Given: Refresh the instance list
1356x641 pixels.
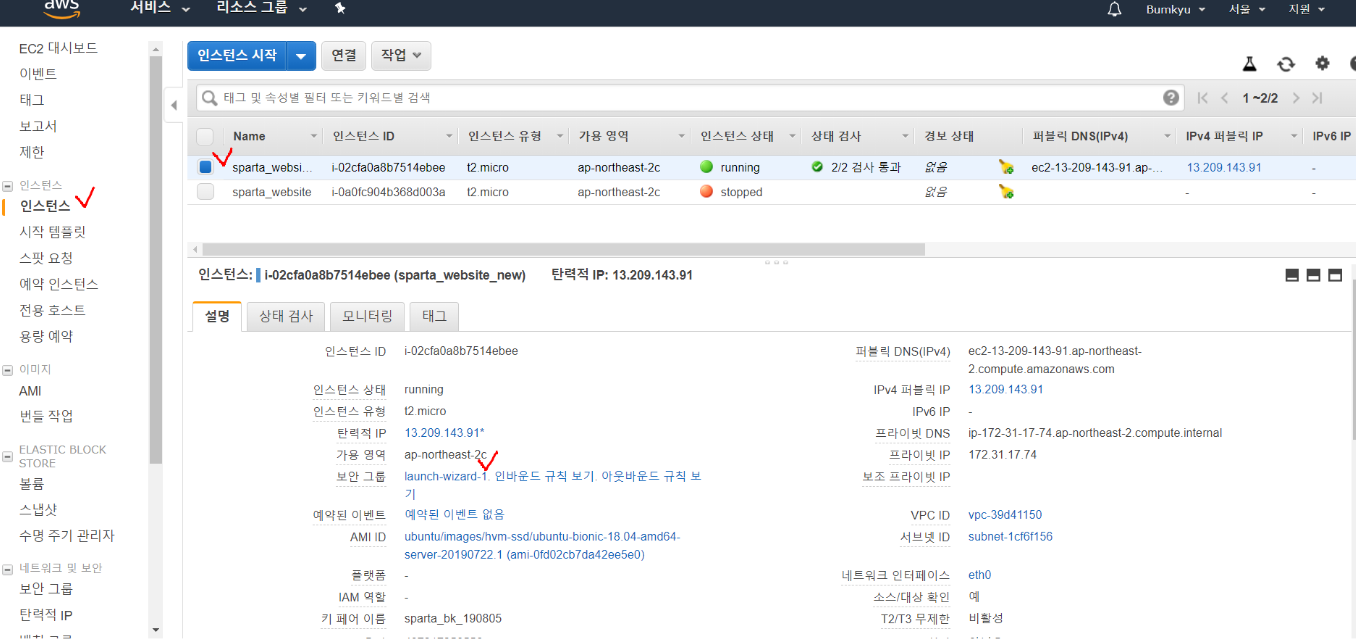Looking at the screenshot, I should point(1286,63).
